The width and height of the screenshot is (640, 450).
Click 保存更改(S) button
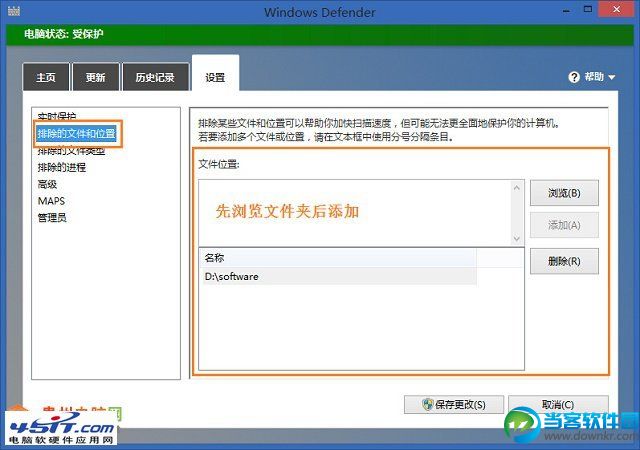pos(454,404)
